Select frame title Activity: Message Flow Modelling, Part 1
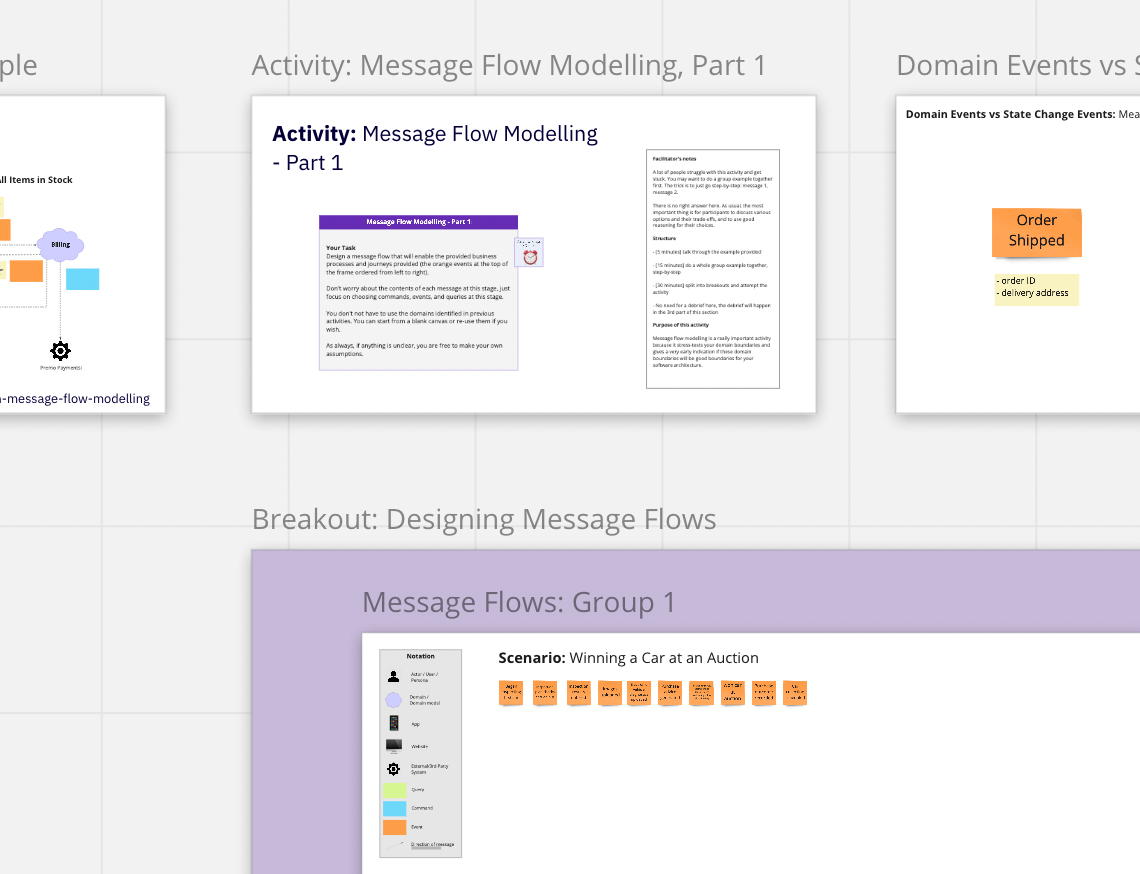 coord(509,65)
